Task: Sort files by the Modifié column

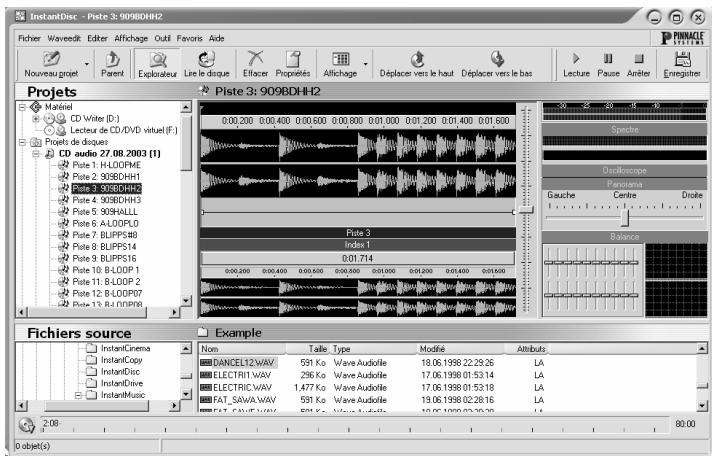Action: pyautogui.click(x=460, y=349)
